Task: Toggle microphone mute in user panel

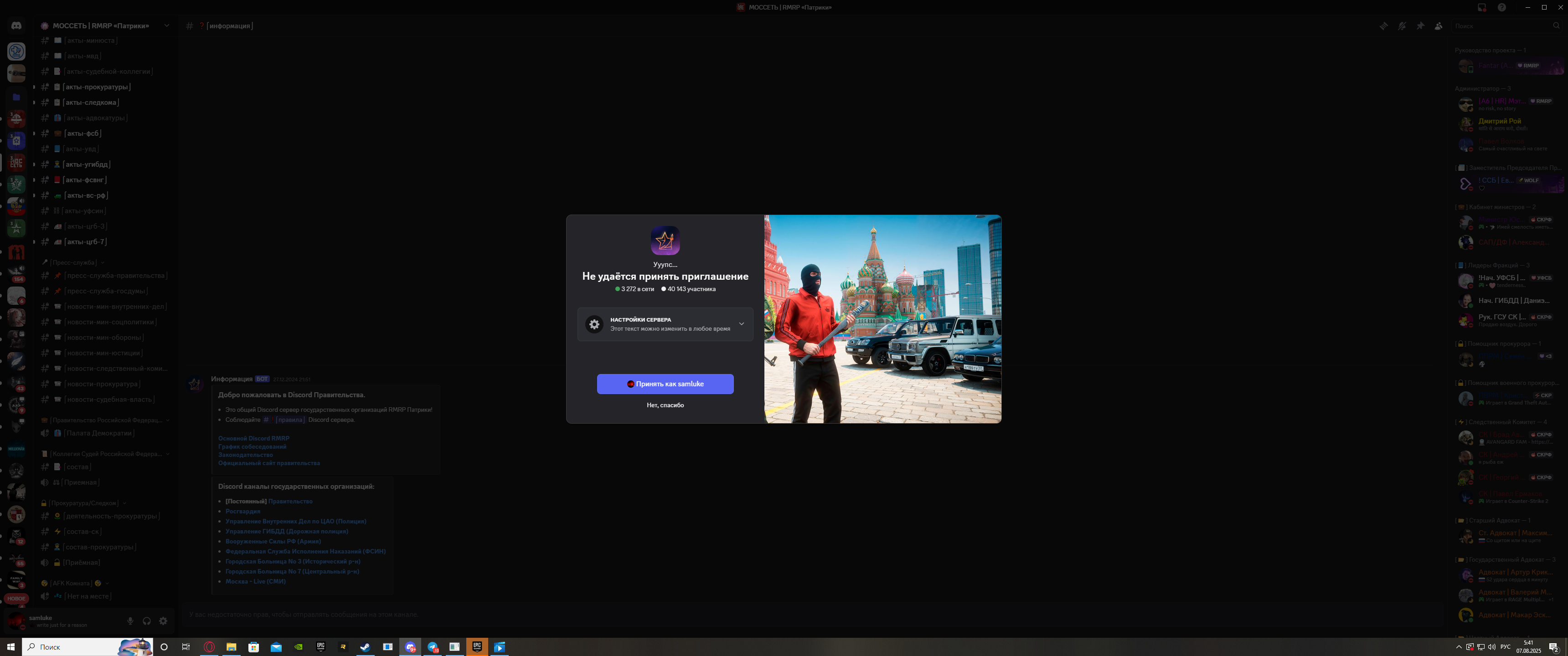Action: pos(130,621)
